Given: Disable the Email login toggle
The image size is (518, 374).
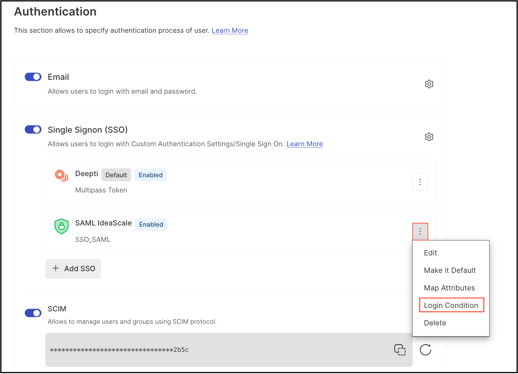Looking at the screenshot, I should point(33,77).
